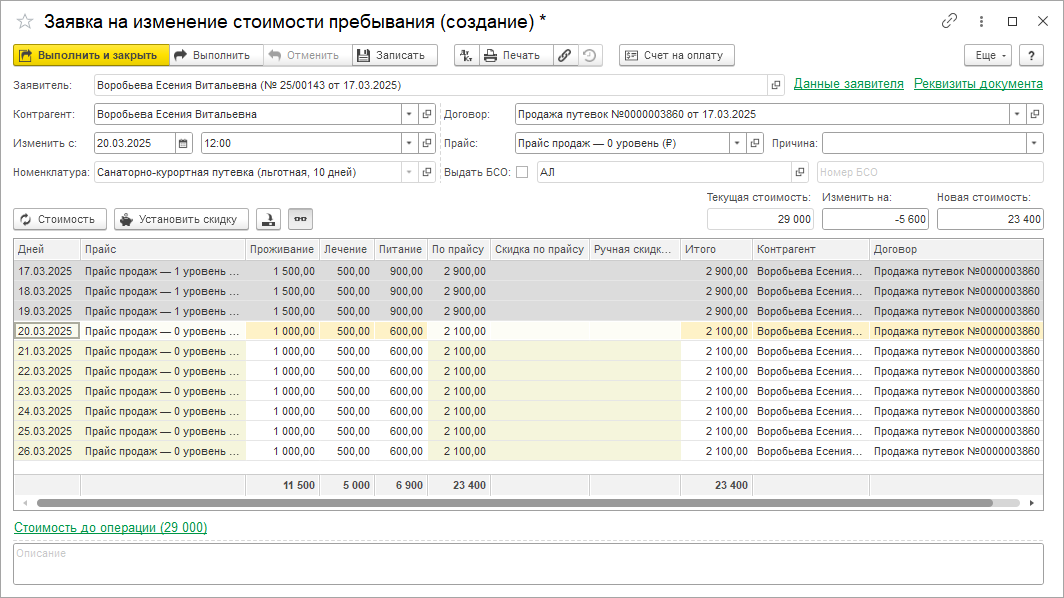Viewport: 1064px width, 598px height.
Task: Click the Выполнить и закрыть button
Action: 91,56
